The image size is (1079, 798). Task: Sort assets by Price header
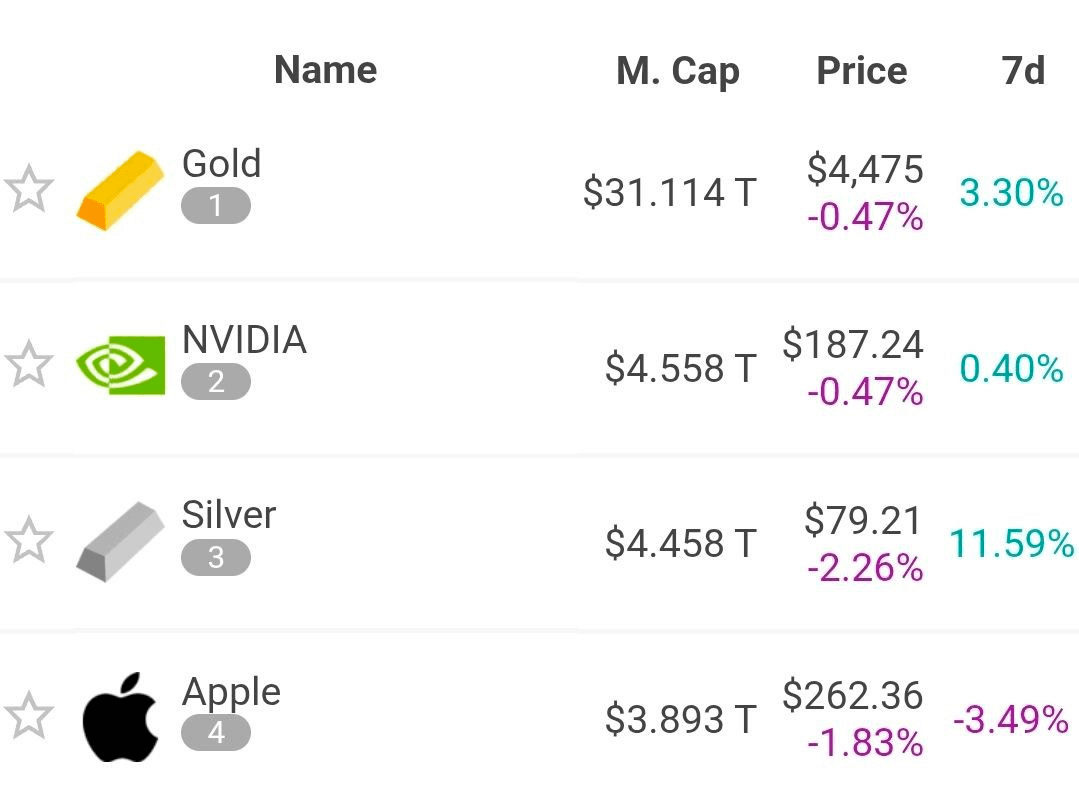click(x=861, y=71)
